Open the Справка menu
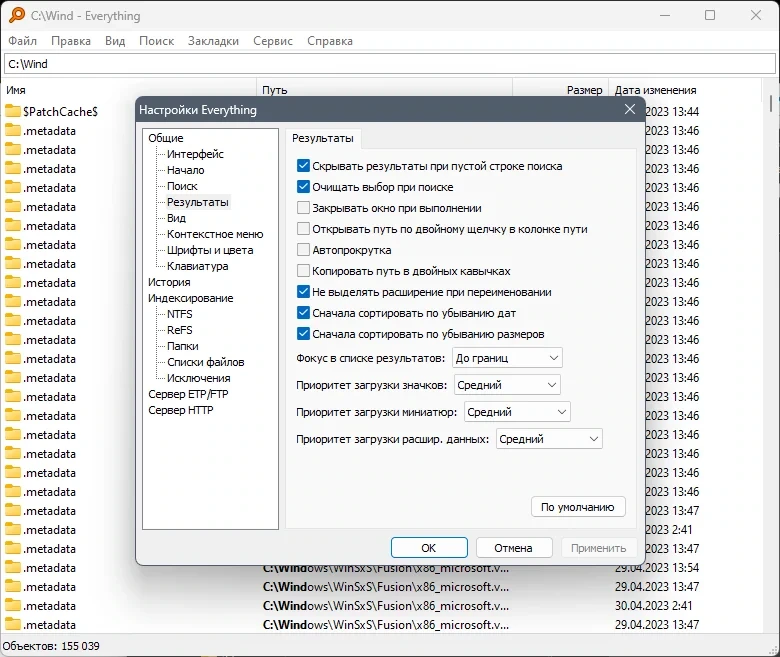The height and width of the screenshot is (657, 780). click(329, 41)
